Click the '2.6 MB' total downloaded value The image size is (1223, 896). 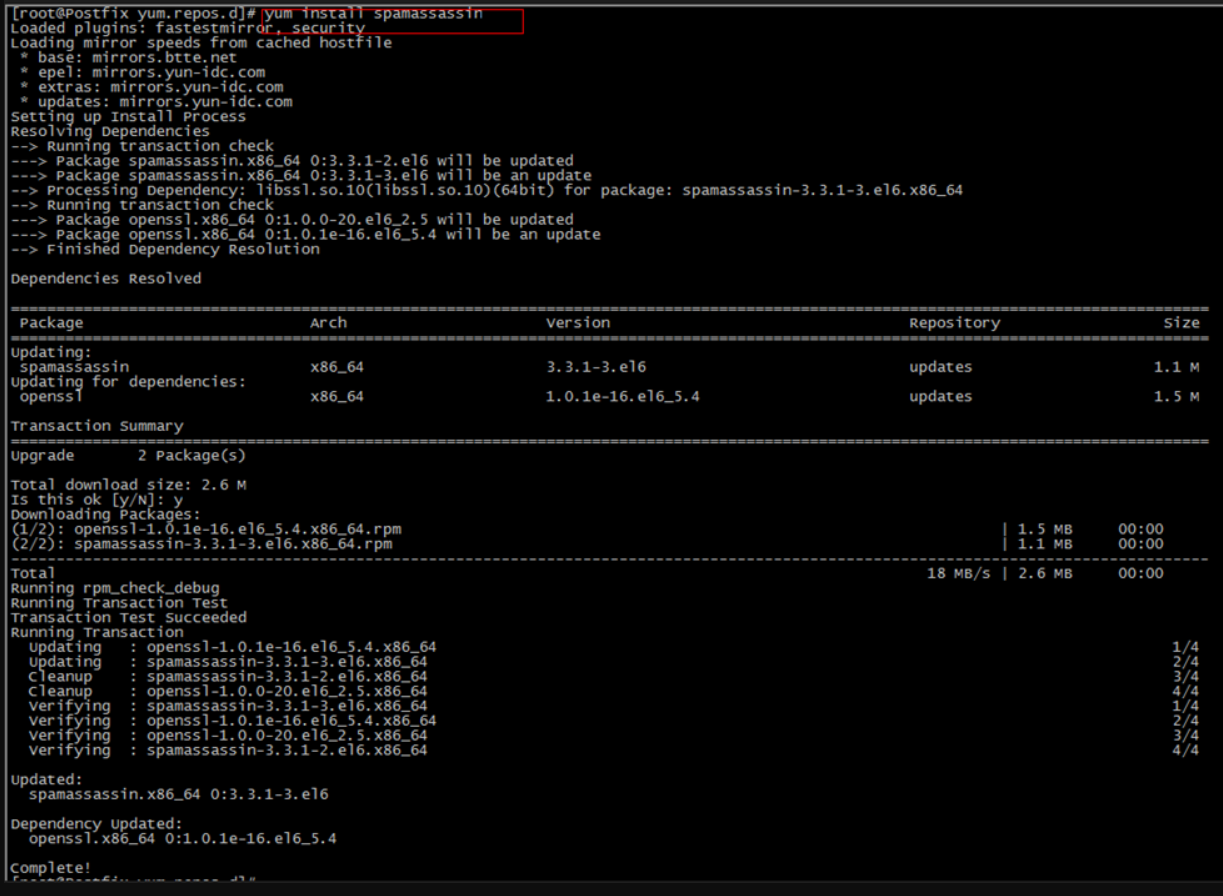tap(1045, 573)
